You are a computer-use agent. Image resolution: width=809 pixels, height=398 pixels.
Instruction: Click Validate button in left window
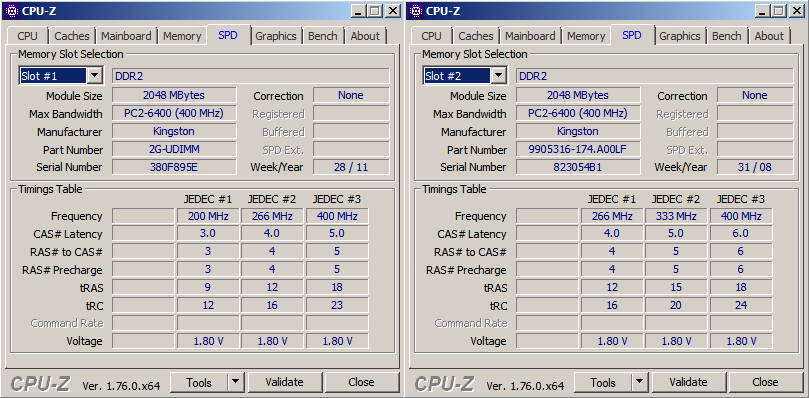(284, 383)
